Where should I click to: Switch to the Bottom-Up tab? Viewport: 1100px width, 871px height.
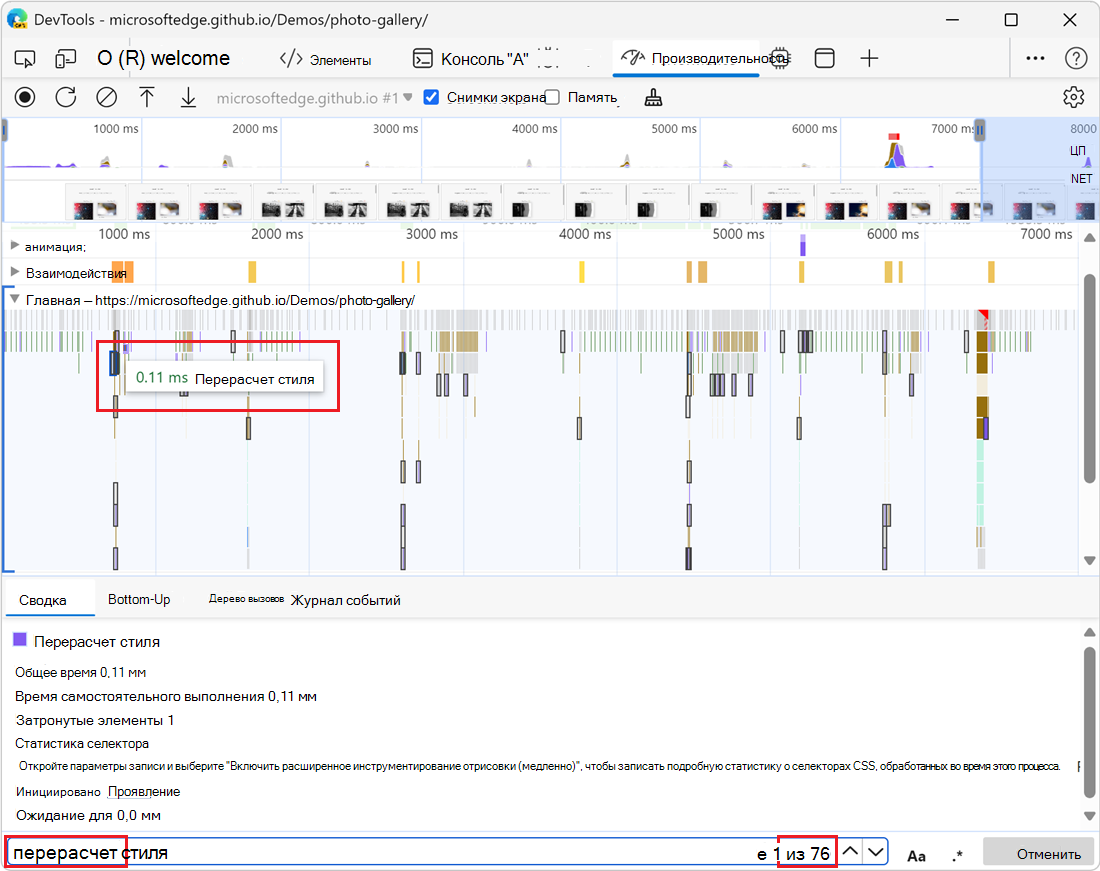point(139,600)
